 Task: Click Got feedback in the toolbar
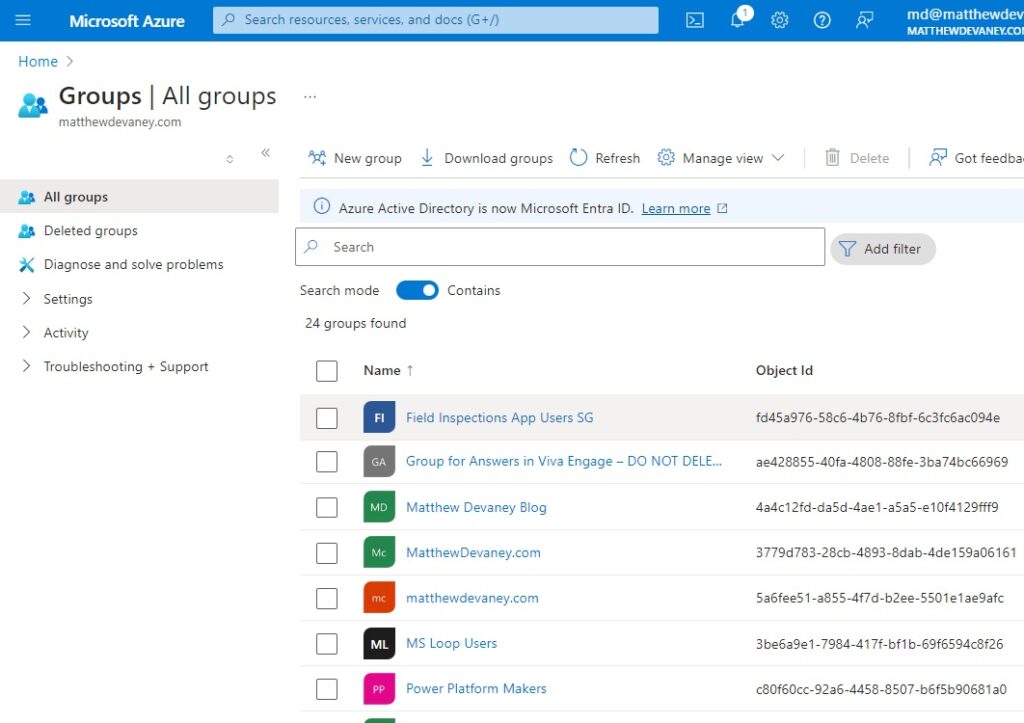pos(976,158)
